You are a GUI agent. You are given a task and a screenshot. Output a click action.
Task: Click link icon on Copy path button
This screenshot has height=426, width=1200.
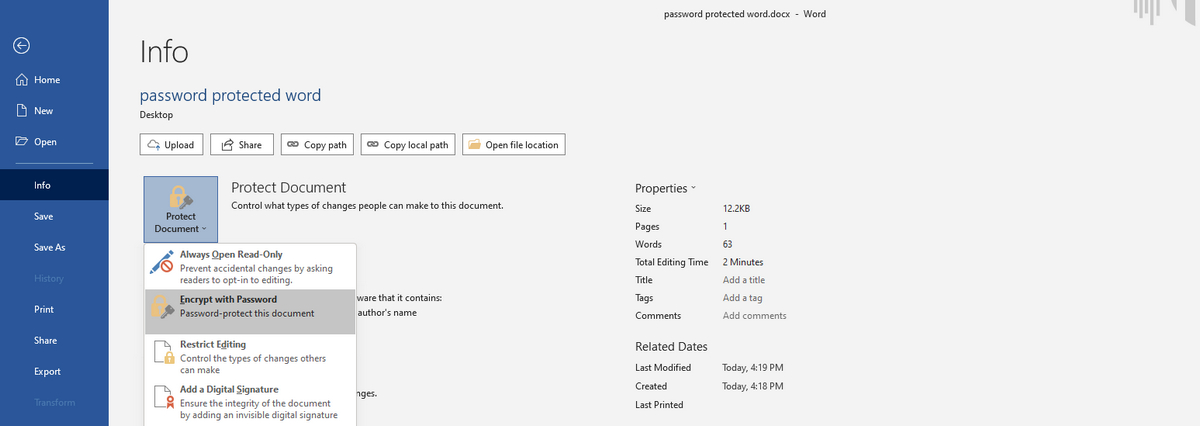(x=293, y=145)
